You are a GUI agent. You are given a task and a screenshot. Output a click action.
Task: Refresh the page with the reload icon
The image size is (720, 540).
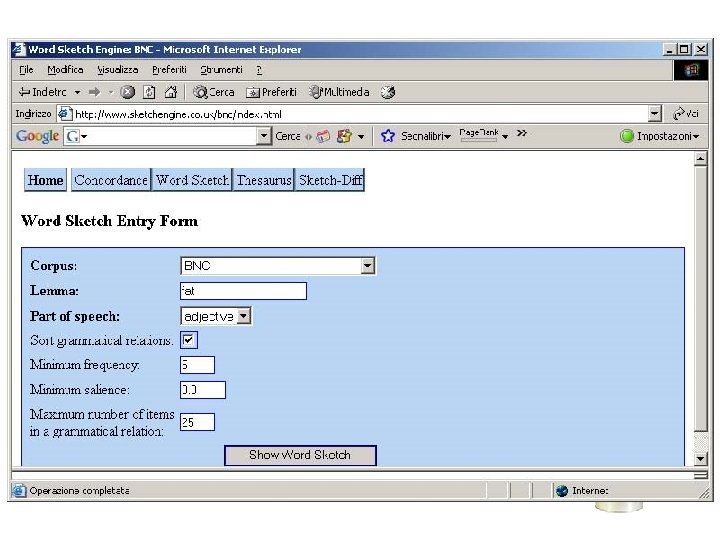(149, 92)
